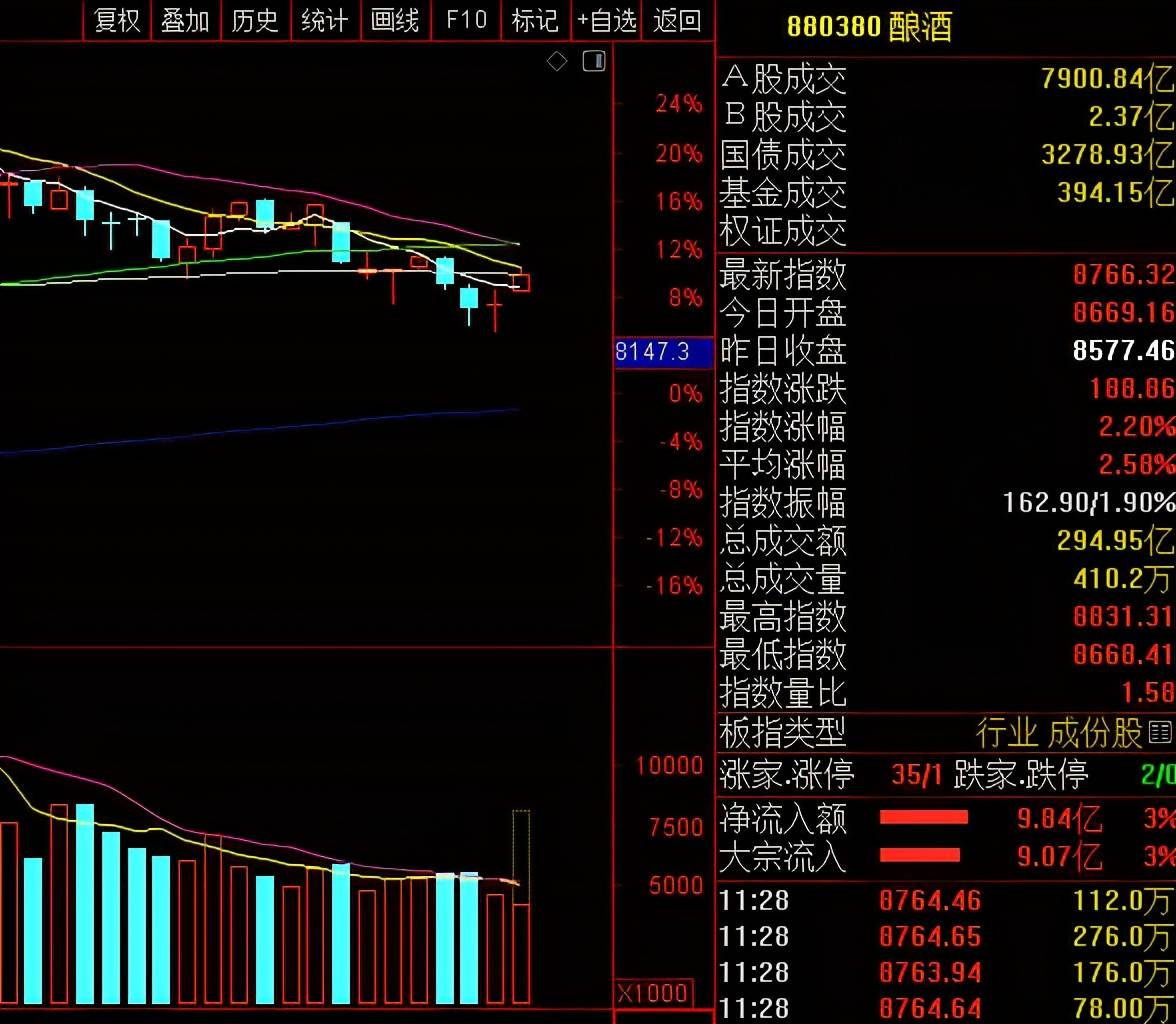
Task: Click the 880380 酿酒 index title
Action: (868, 27)
